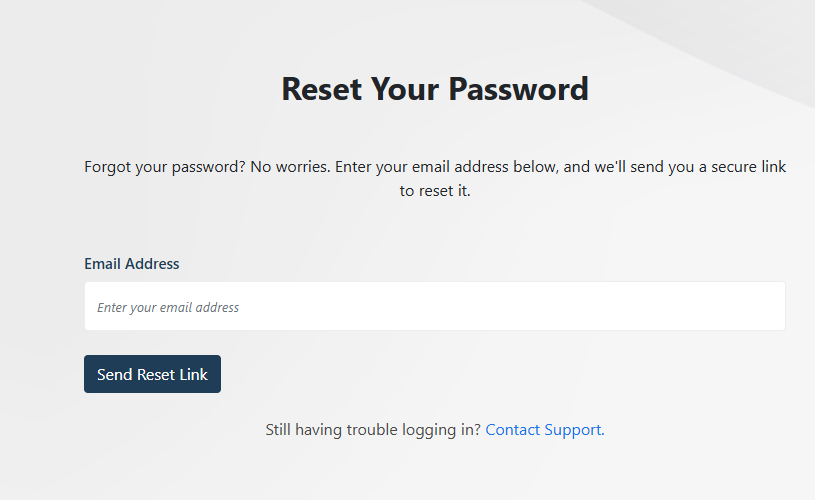Viewport: 815px width, 500px height.
Task: Click the 'Enter your email address' placeholder
Action: tap(168, 307)
